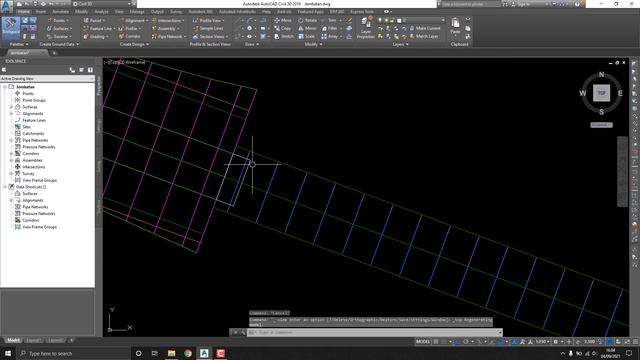Toggle the isolate objects status bar icon
The image size is (640, 360).
[x=618, y=342]
